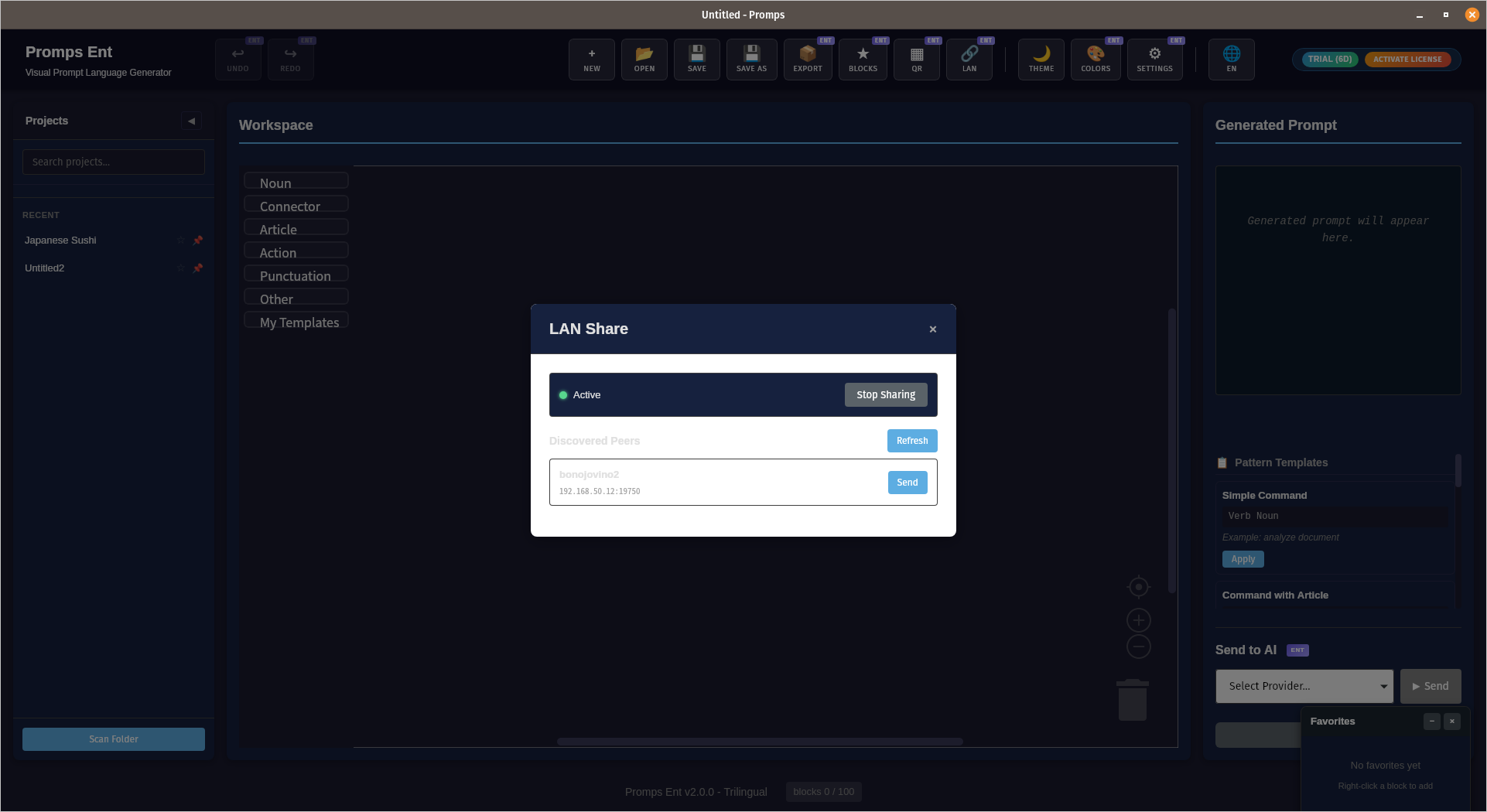
Task: Open the Untitled2 project
Action: click(45, 268)
